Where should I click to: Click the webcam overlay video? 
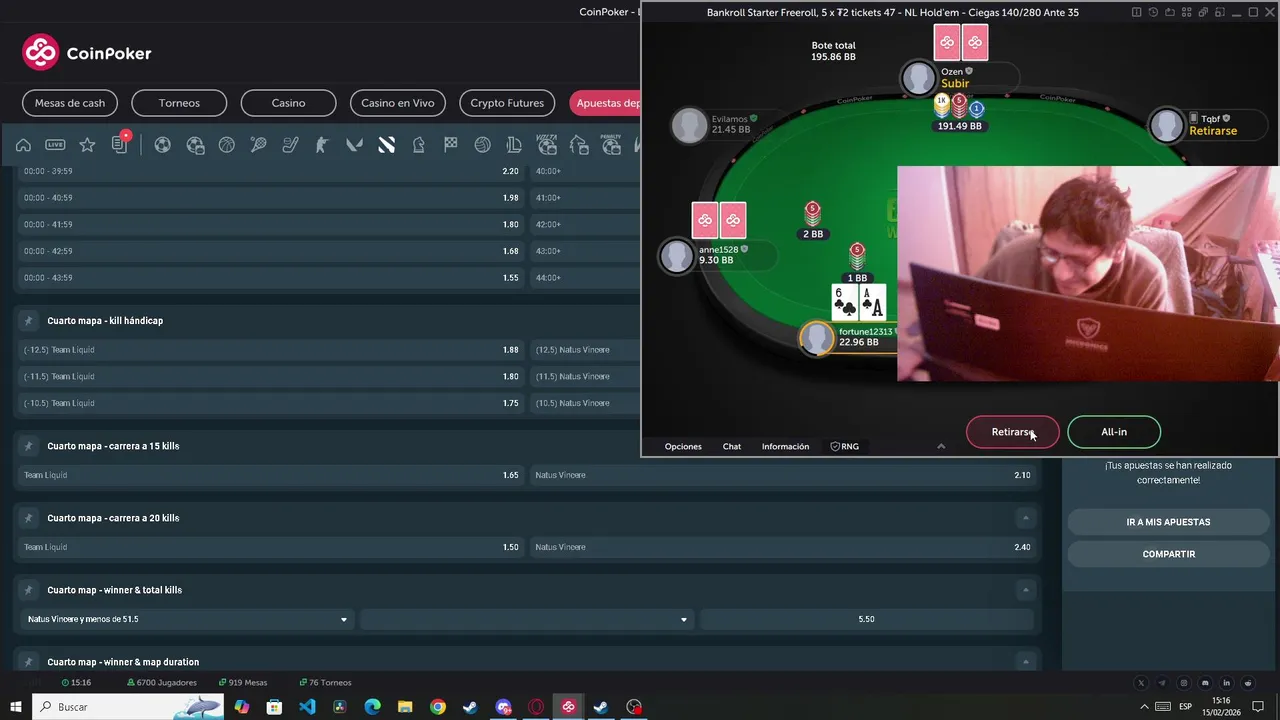pyautogui.click(x=1088, y=274)
